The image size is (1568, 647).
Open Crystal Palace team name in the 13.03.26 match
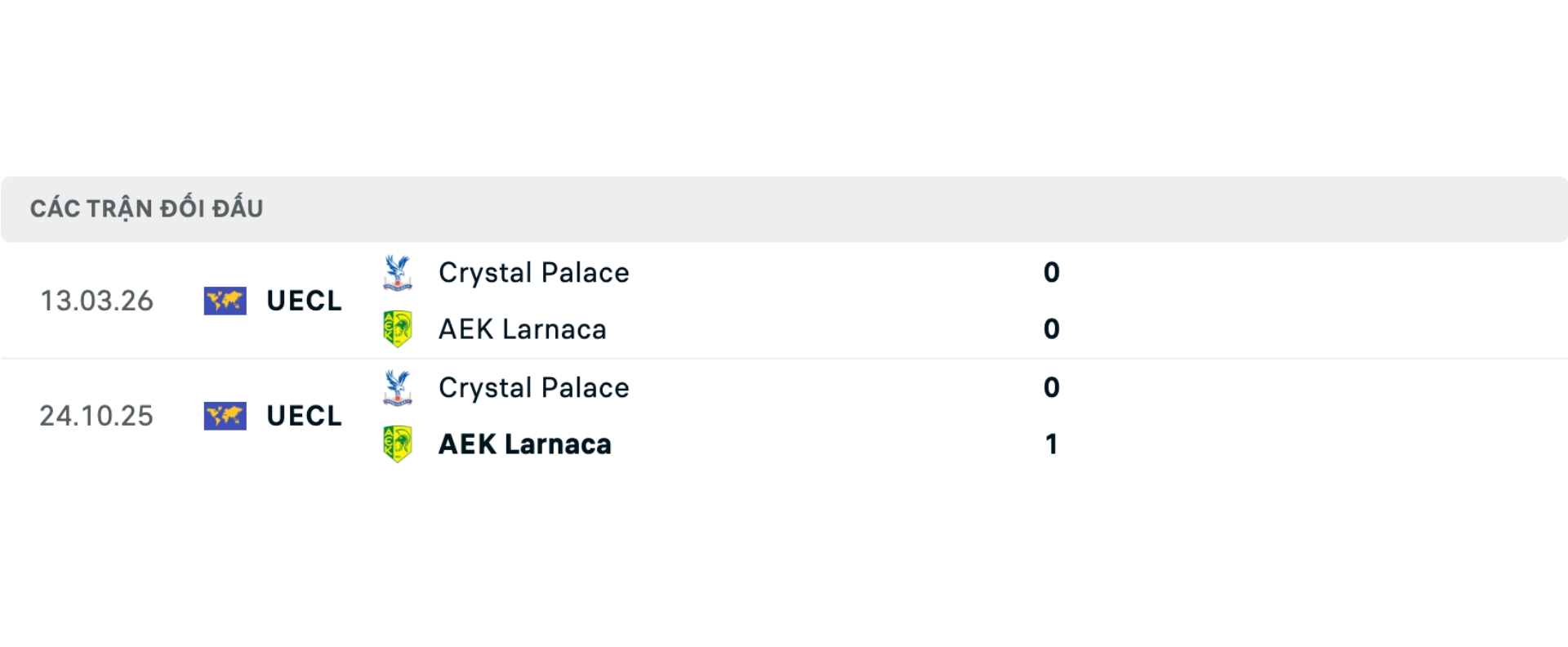click(533, 273)
